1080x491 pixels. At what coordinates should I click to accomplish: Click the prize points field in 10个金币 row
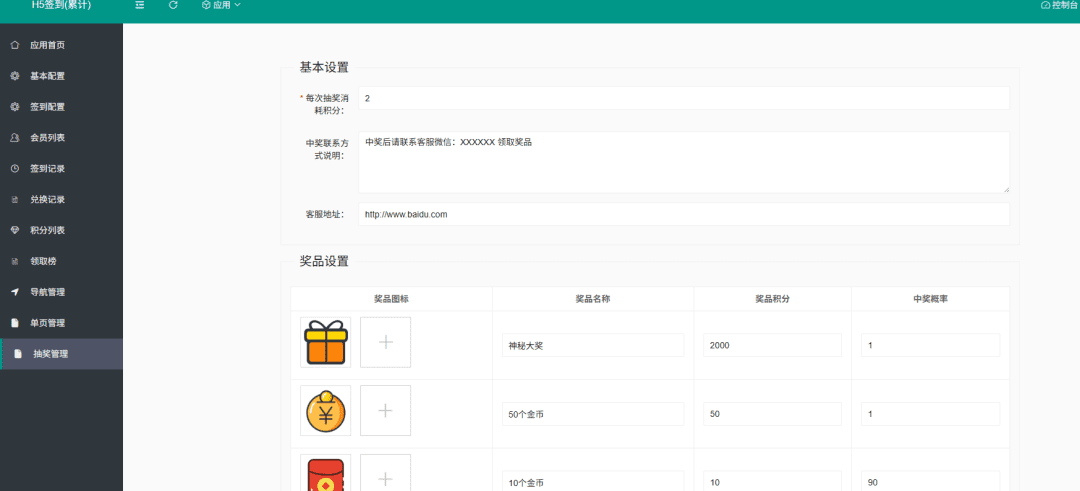[772, 481]
